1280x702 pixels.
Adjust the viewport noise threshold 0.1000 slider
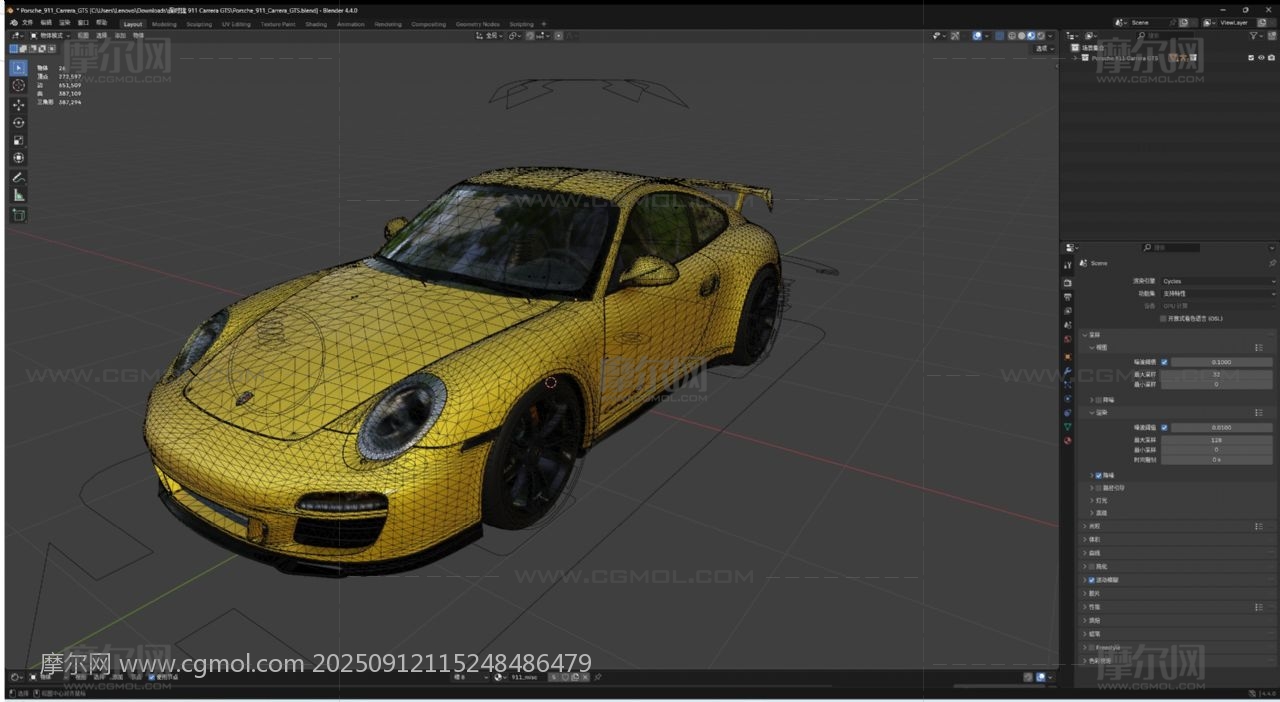[1221, 362]
